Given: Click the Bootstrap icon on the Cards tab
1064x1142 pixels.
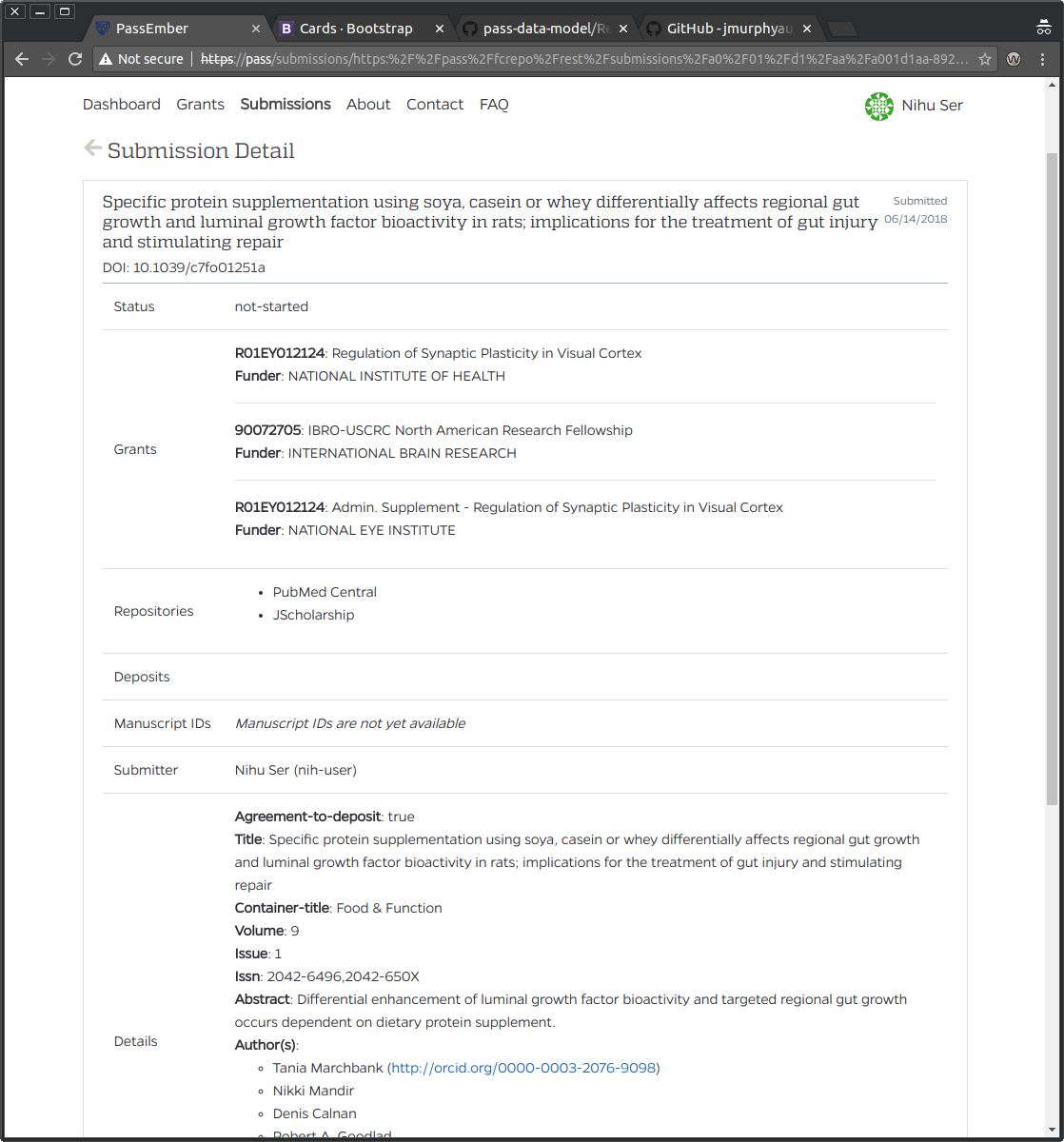Looking at the screenshot, I should [x=286, y=28].
